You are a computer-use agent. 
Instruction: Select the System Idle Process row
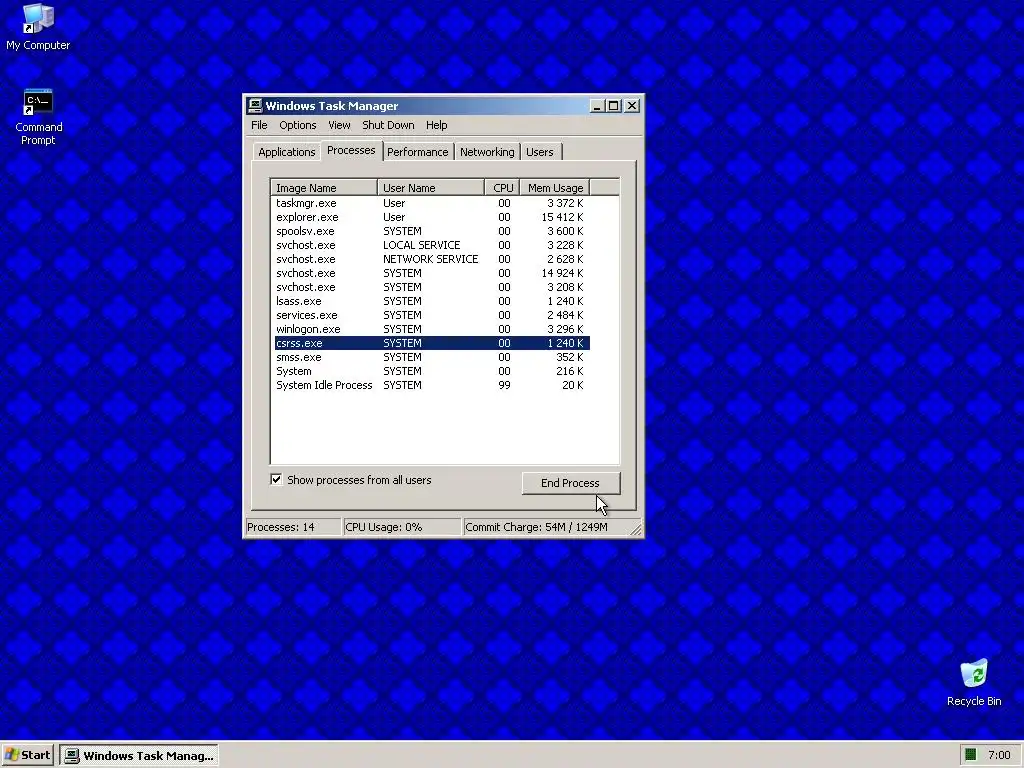(432, 385)
